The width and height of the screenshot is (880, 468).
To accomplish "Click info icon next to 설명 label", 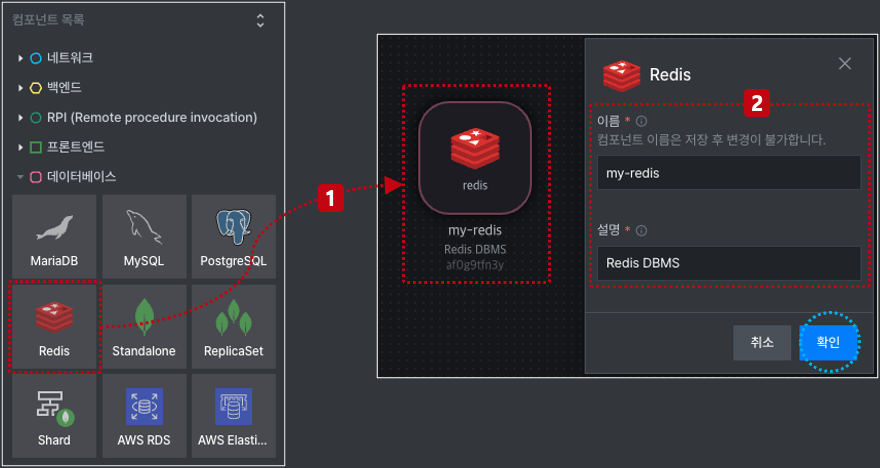I will click(641, 230).
